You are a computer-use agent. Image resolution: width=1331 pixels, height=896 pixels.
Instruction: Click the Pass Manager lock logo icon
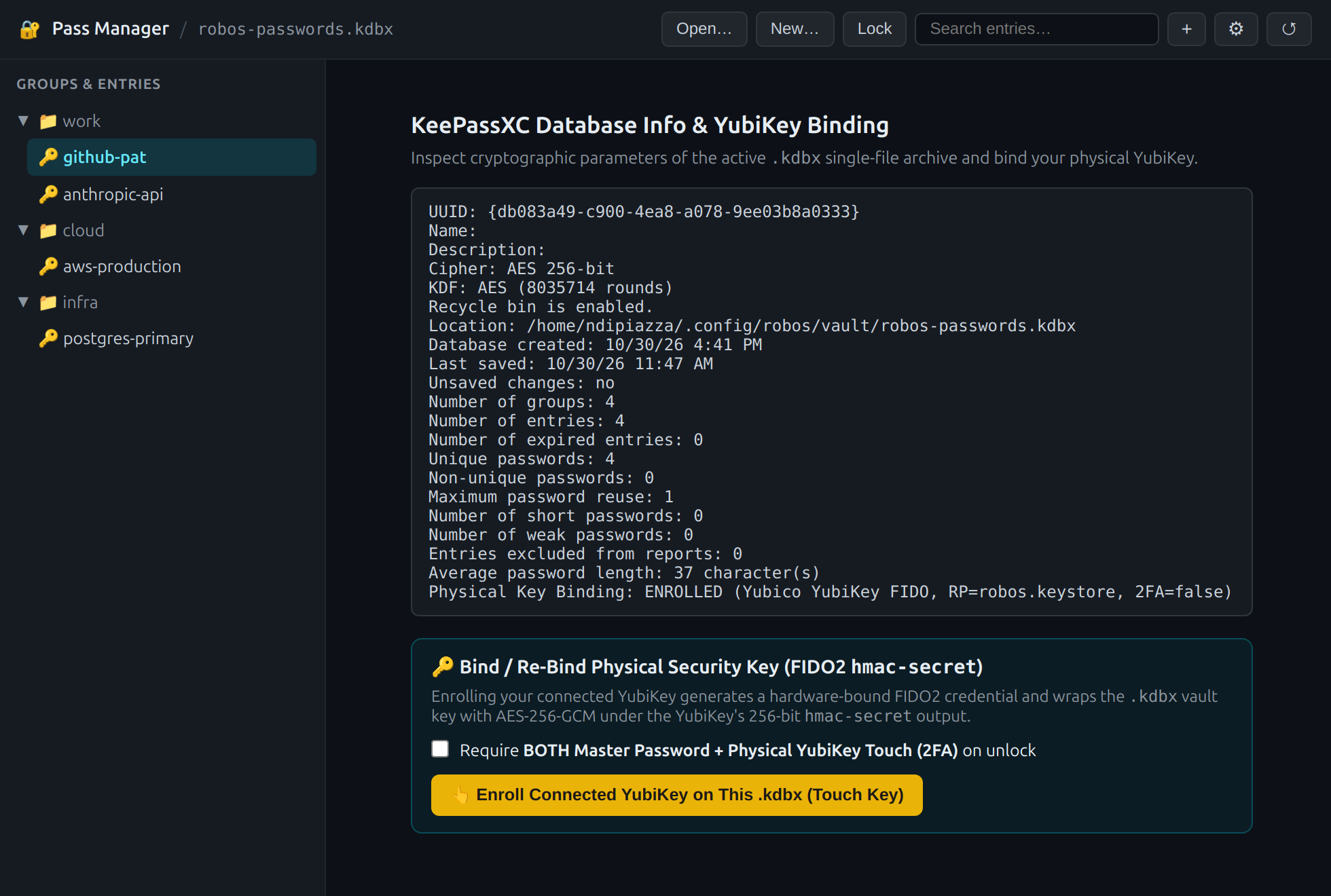pyautogui.click(x=29, y=29)
